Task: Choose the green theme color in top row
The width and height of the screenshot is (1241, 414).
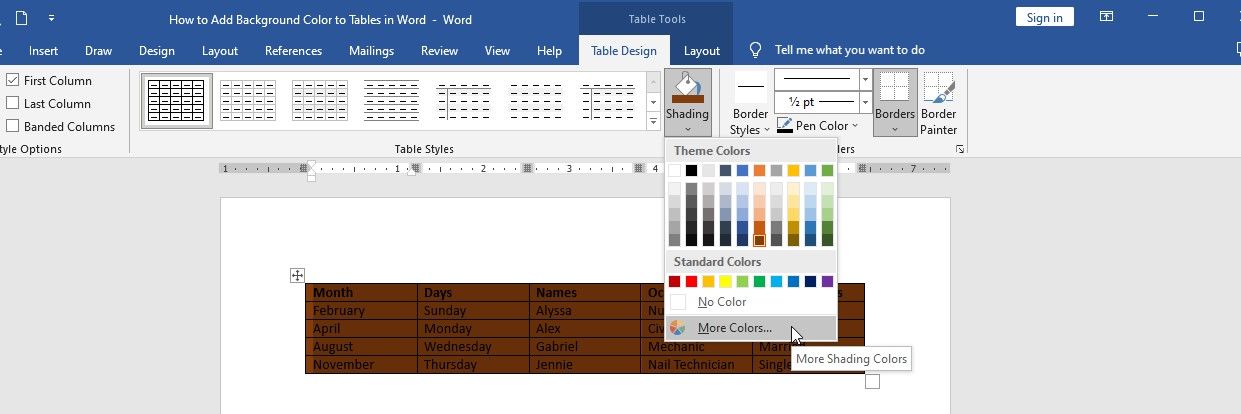Action: click(x=827, y=170)
